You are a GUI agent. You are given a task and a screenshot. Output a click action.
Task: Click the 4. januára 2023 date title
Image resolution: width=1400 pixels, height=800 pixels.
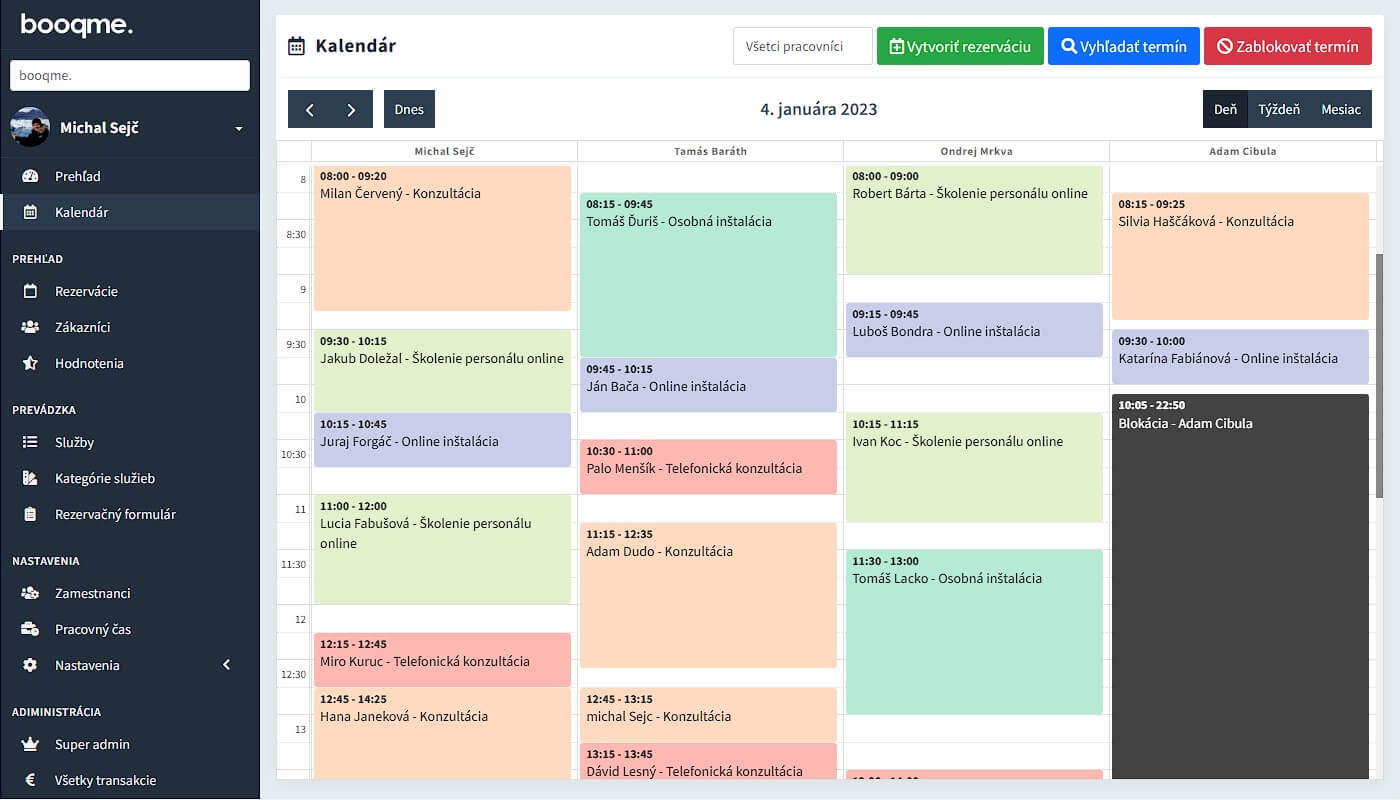pos(818,109)
